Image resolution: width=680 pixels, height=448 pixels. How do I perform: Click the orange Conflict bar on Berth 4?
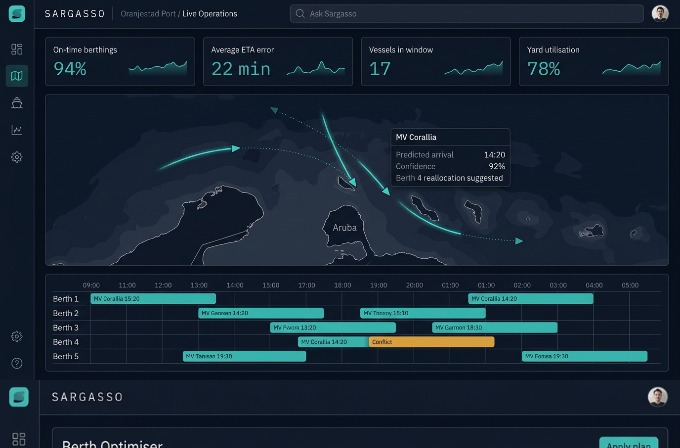[432, 342]
